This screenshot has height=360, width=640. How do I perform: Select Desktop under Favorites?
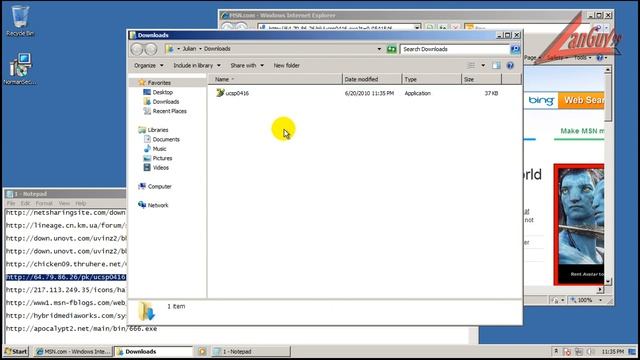(162, 92)
